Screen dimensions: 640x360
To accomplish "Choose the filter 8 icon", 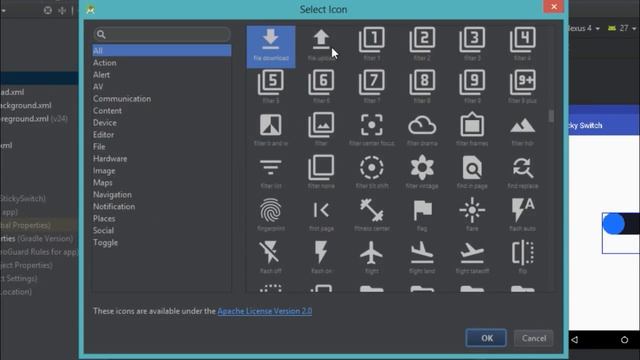I will (422, 82).
